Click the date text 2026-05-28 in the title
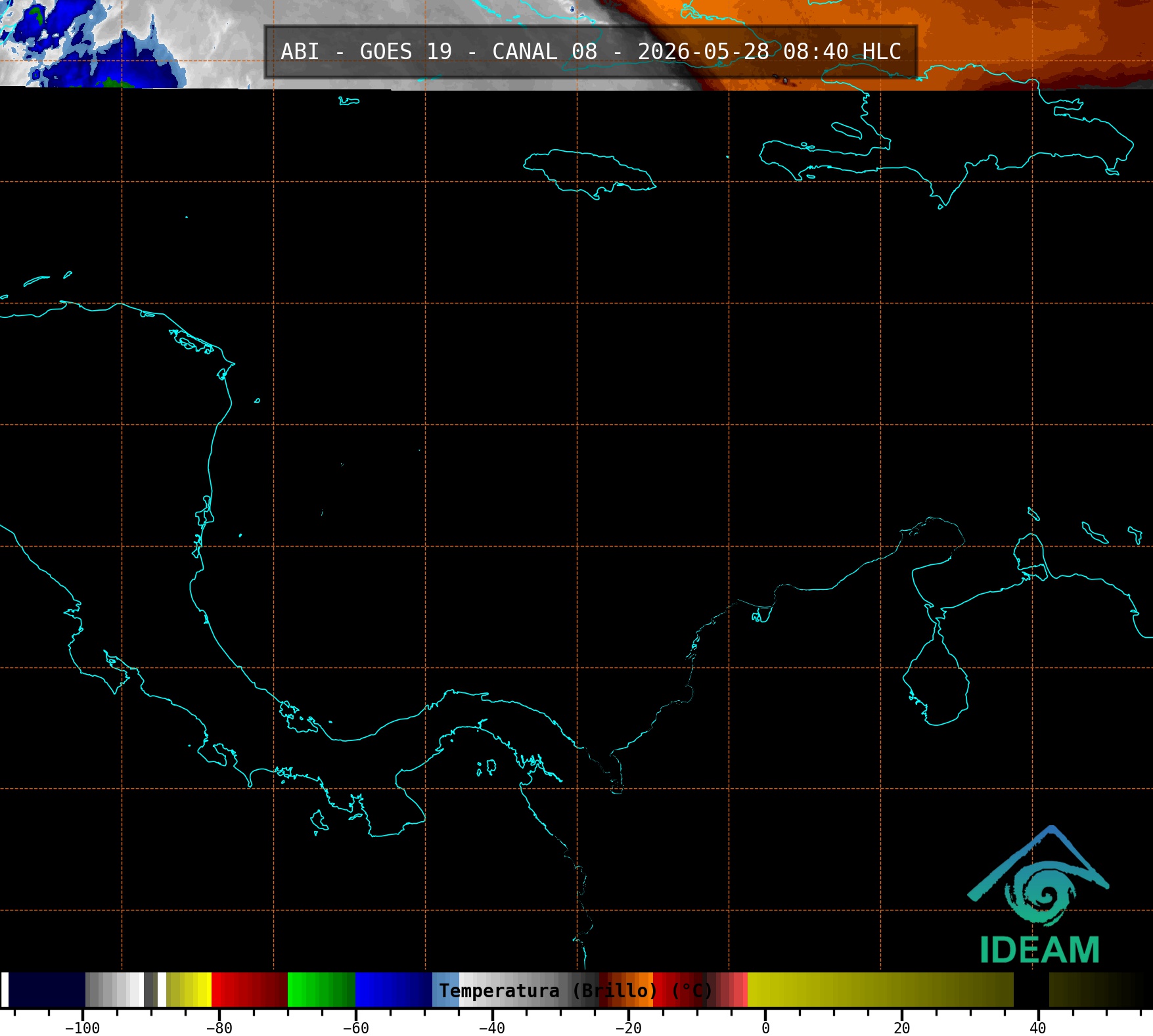Screen dimensions: 1153x1036 (x=703, y=52)
